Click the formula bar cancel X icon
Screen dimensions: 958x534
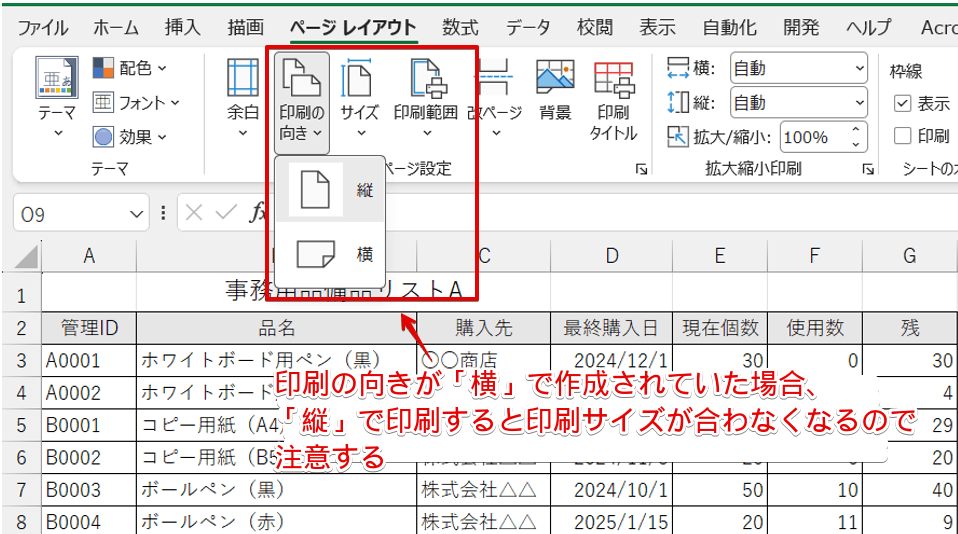point(194,213)
